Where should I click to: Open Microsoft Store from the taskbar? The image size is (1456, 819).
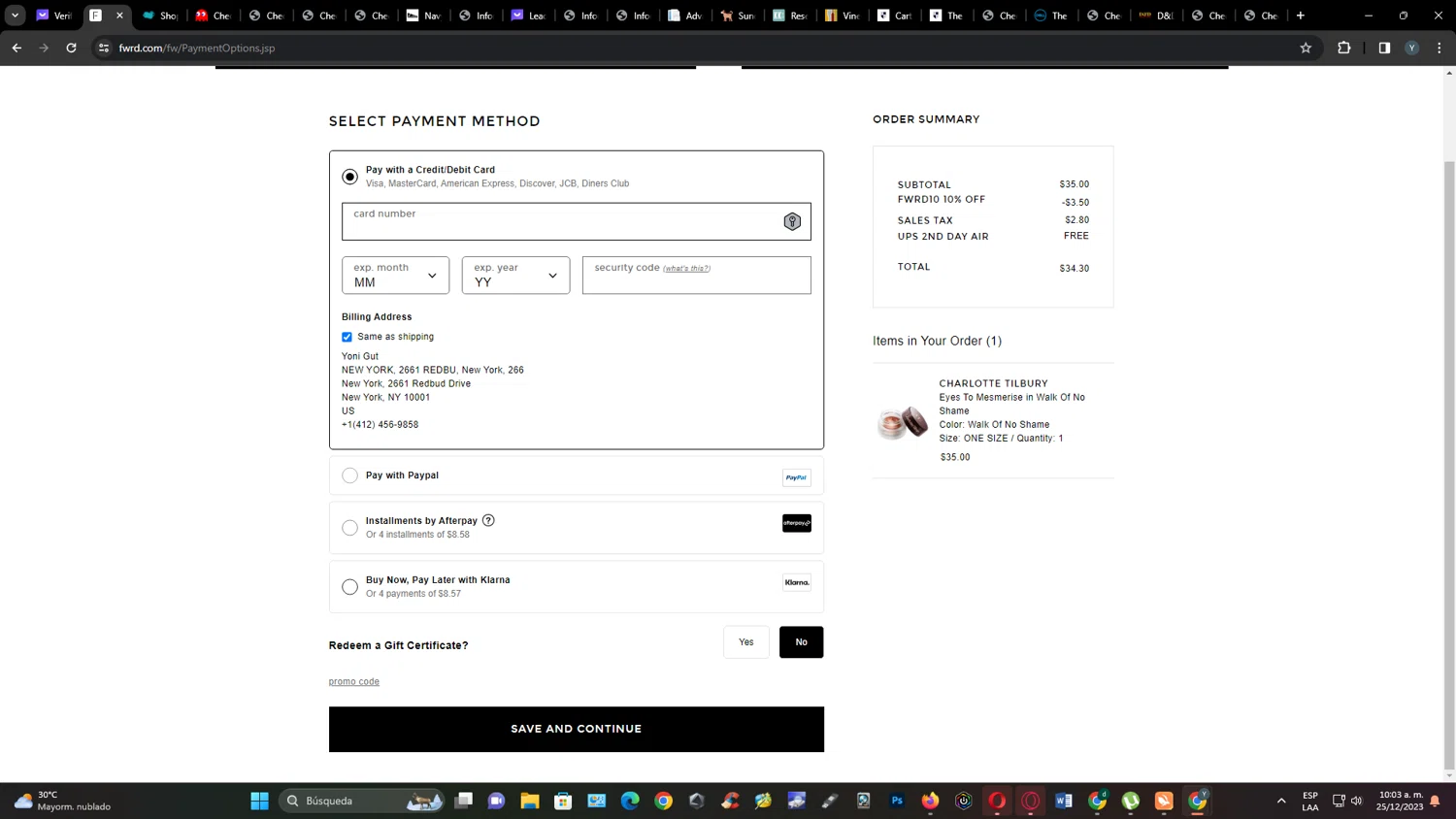pos(563,801)
